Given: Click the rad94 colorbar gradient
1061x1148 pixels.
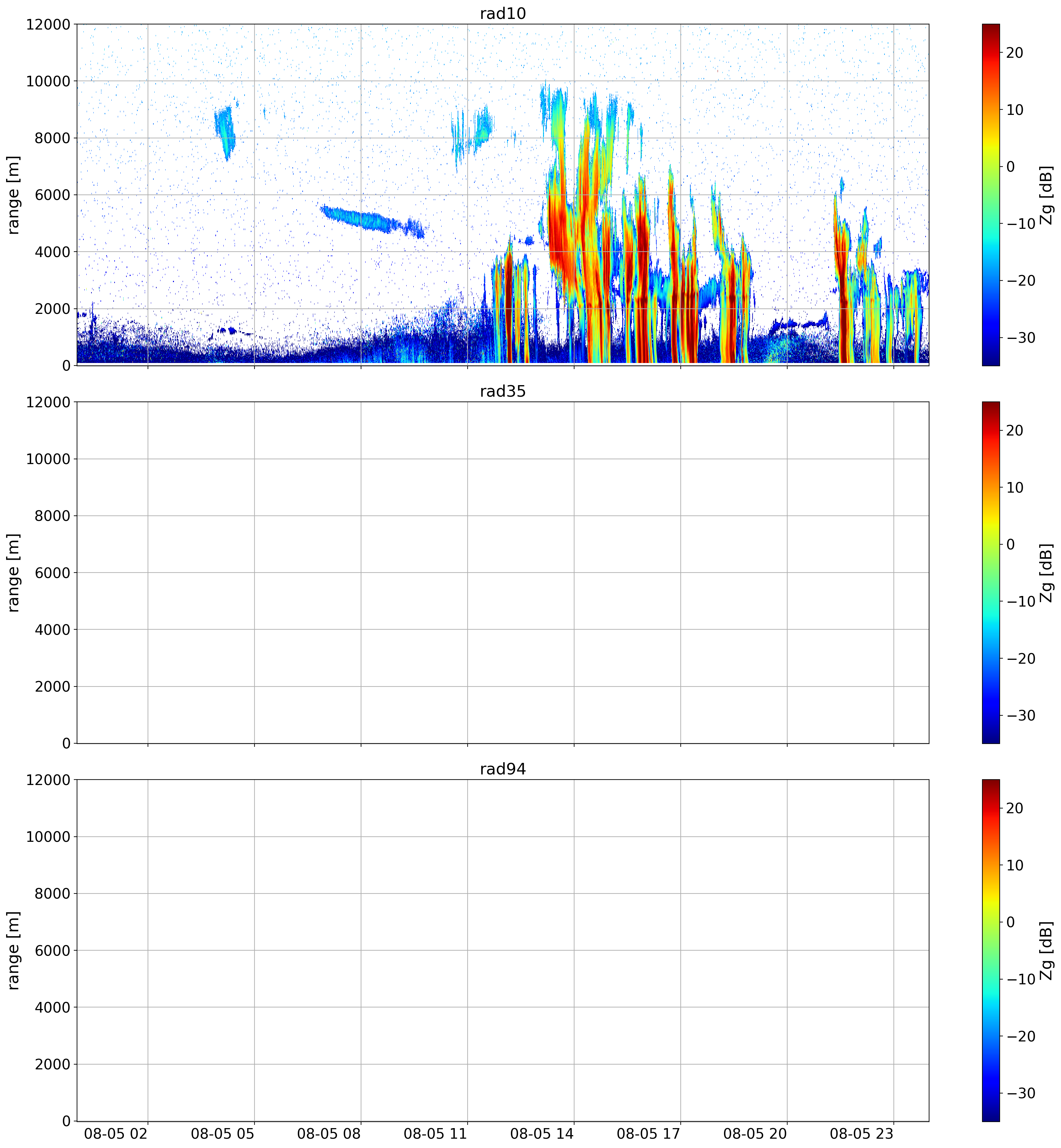Looking at the screenshot, I should (990, 950).
